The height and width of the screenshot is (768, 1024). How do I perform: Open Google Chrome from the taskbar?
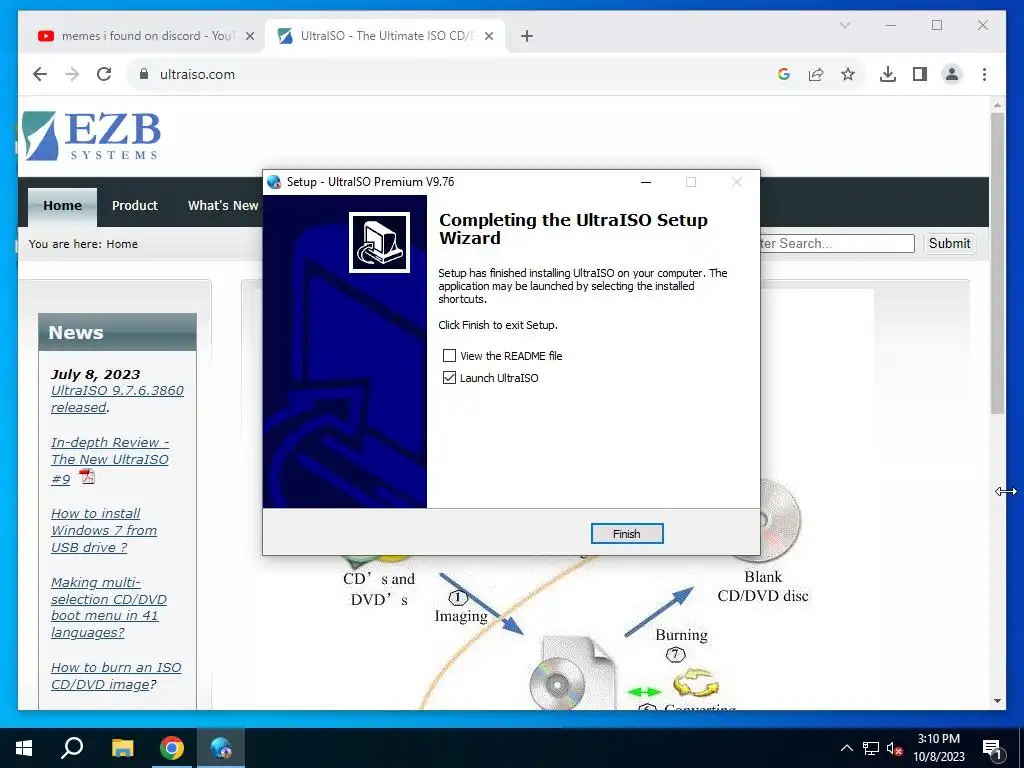click(x=172, y=748)
